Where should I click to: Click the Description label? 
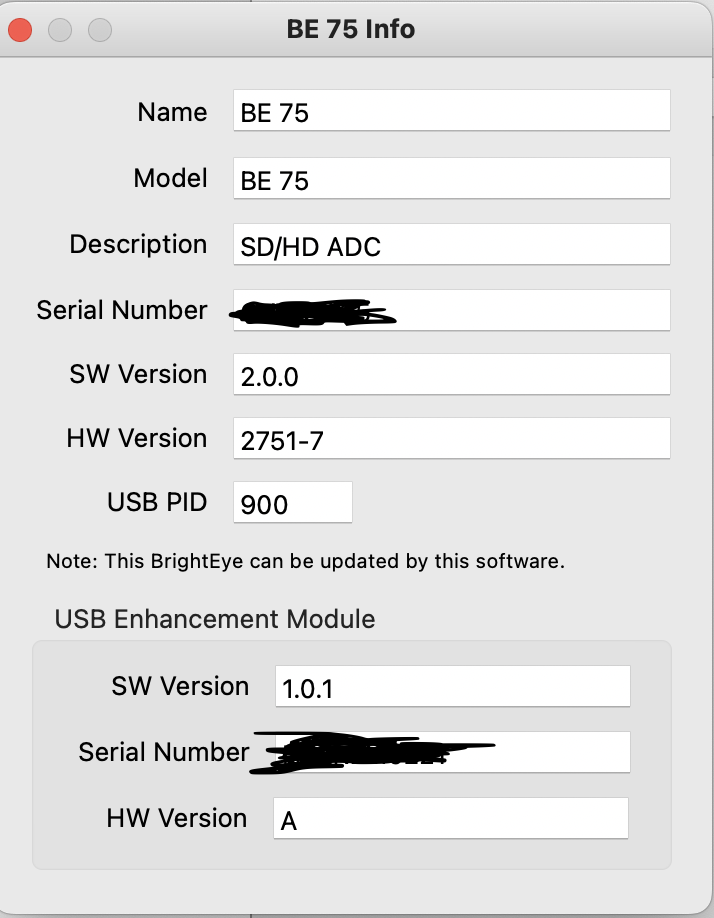coord(138,244)
